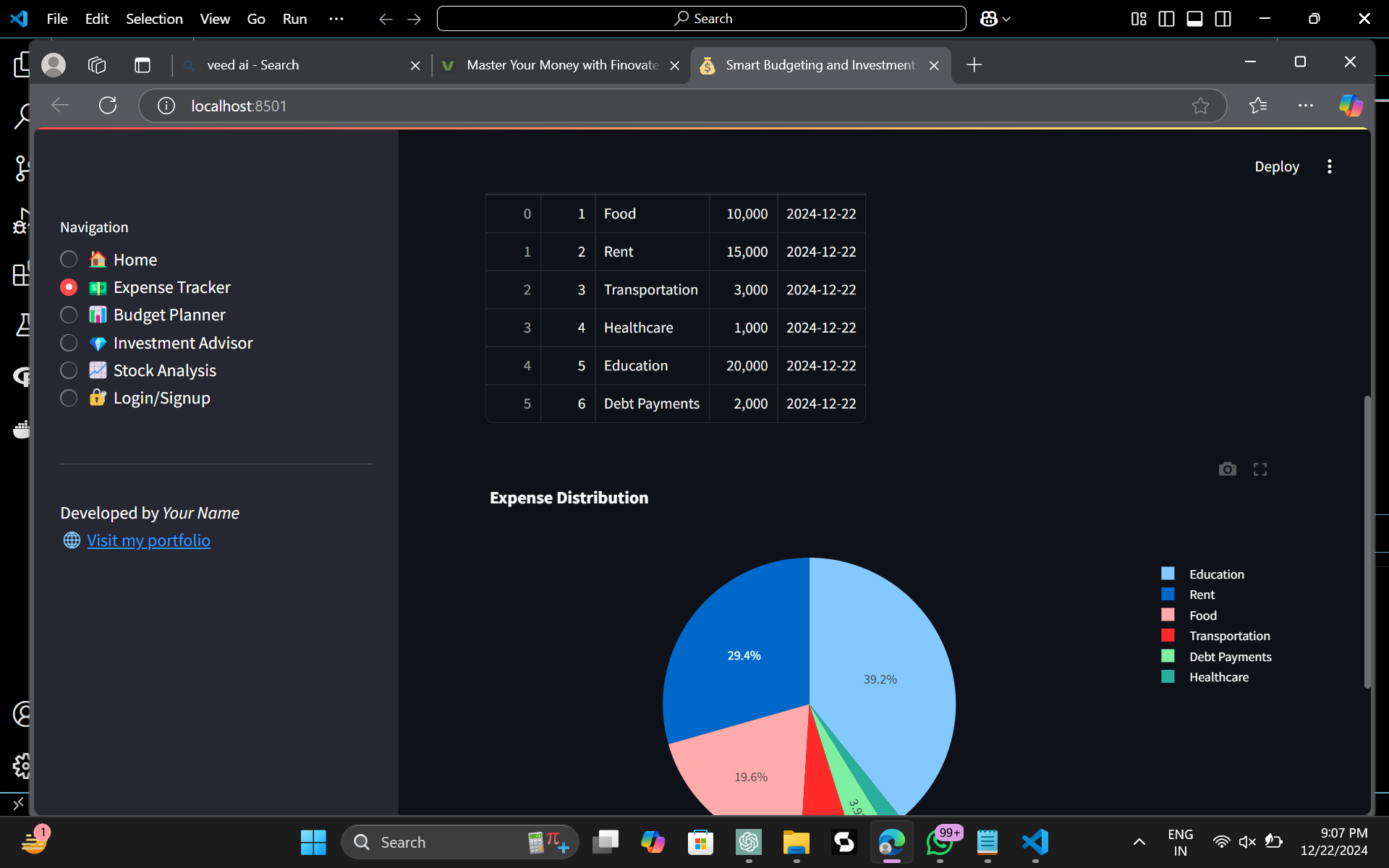Open the Streamlit three-dot menu beside Deploy
The height and width of the screenshot is (868, 1389).
(1329, 167)
